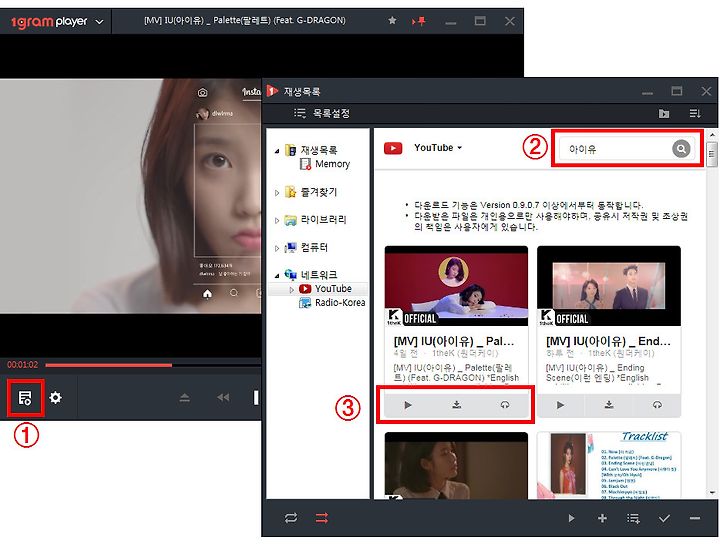Open the Tracklist video thumbnail
This screenshot has width=720, height=544.
click(609, 465)
